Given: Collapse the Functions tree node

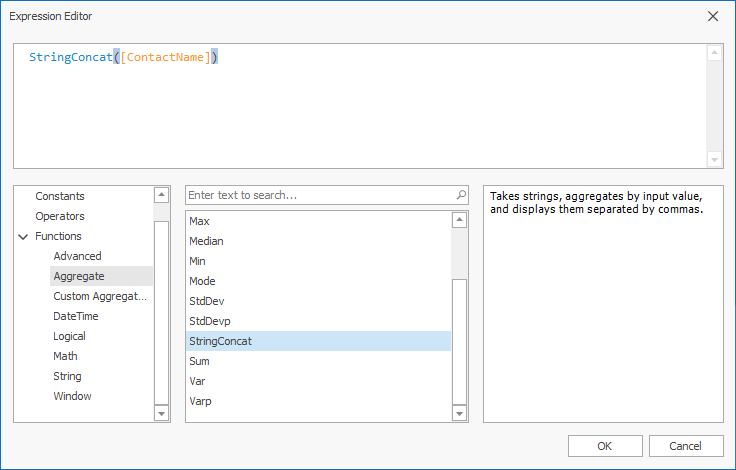Looking at the screenshot, I should [23, 237].
